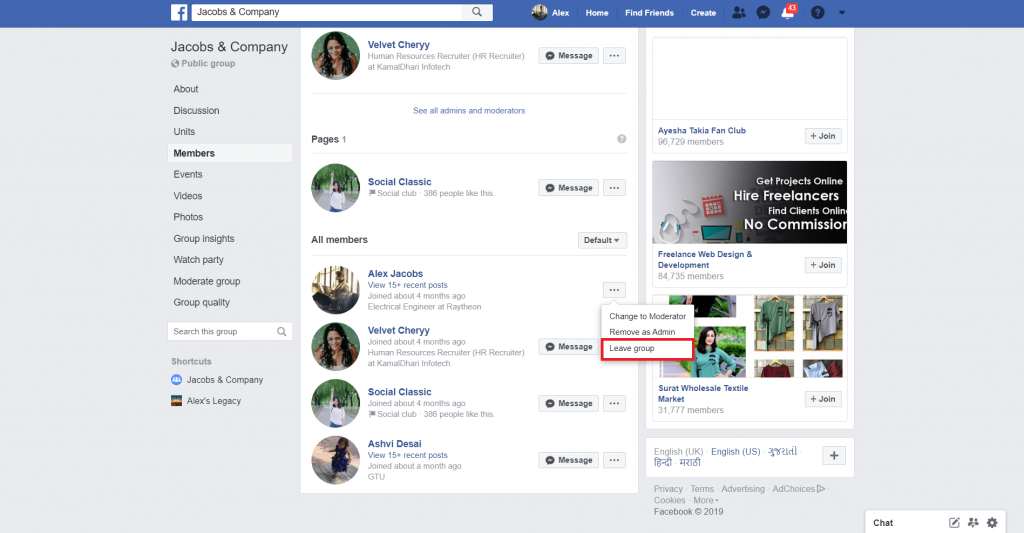Click the top search box with Jacobs & Company
The height and width of the screenshot is (533, 1024).
pyautogui.click(x=327, y=12)
